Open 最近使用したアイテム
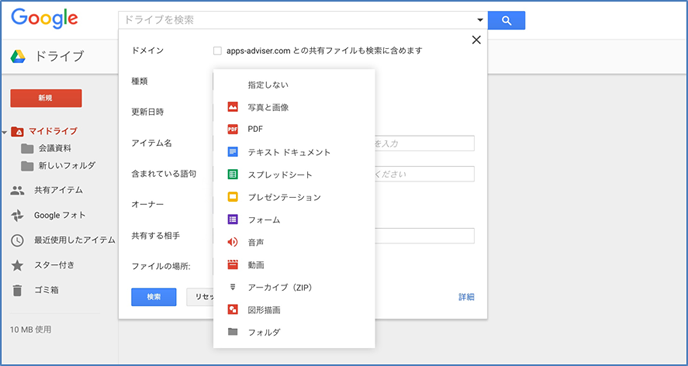 tap(75, 240)
